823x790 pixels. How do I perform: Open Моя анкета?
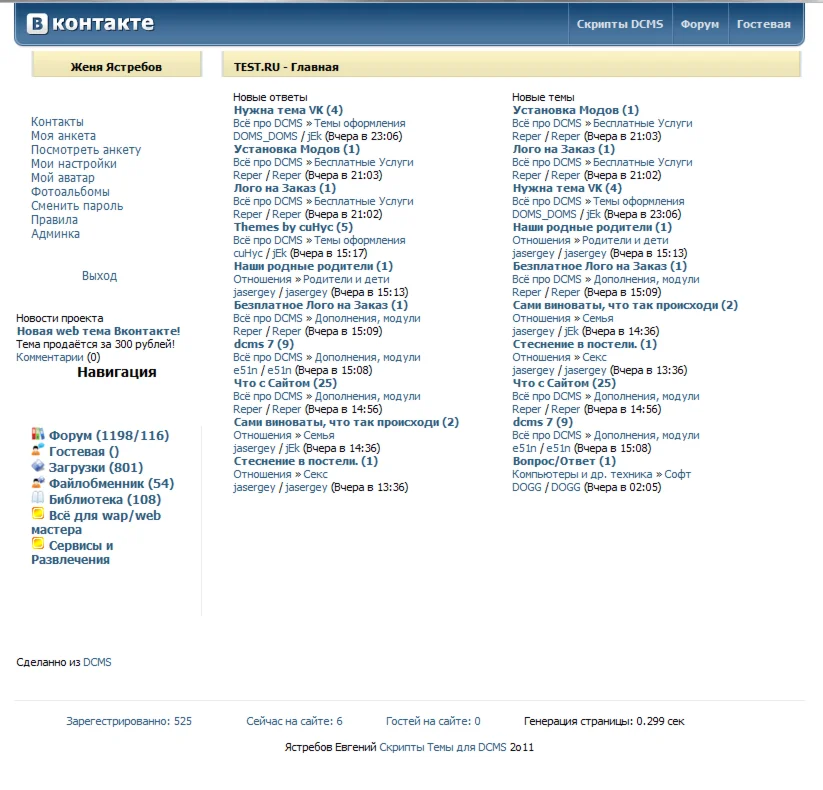point(64,136)
